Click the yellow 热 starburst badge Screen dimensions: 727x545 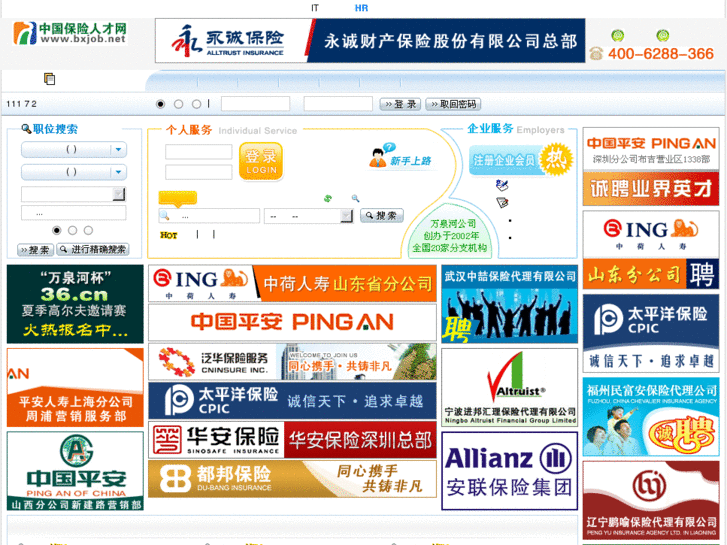pyautogui.click(x=555, y=160)
